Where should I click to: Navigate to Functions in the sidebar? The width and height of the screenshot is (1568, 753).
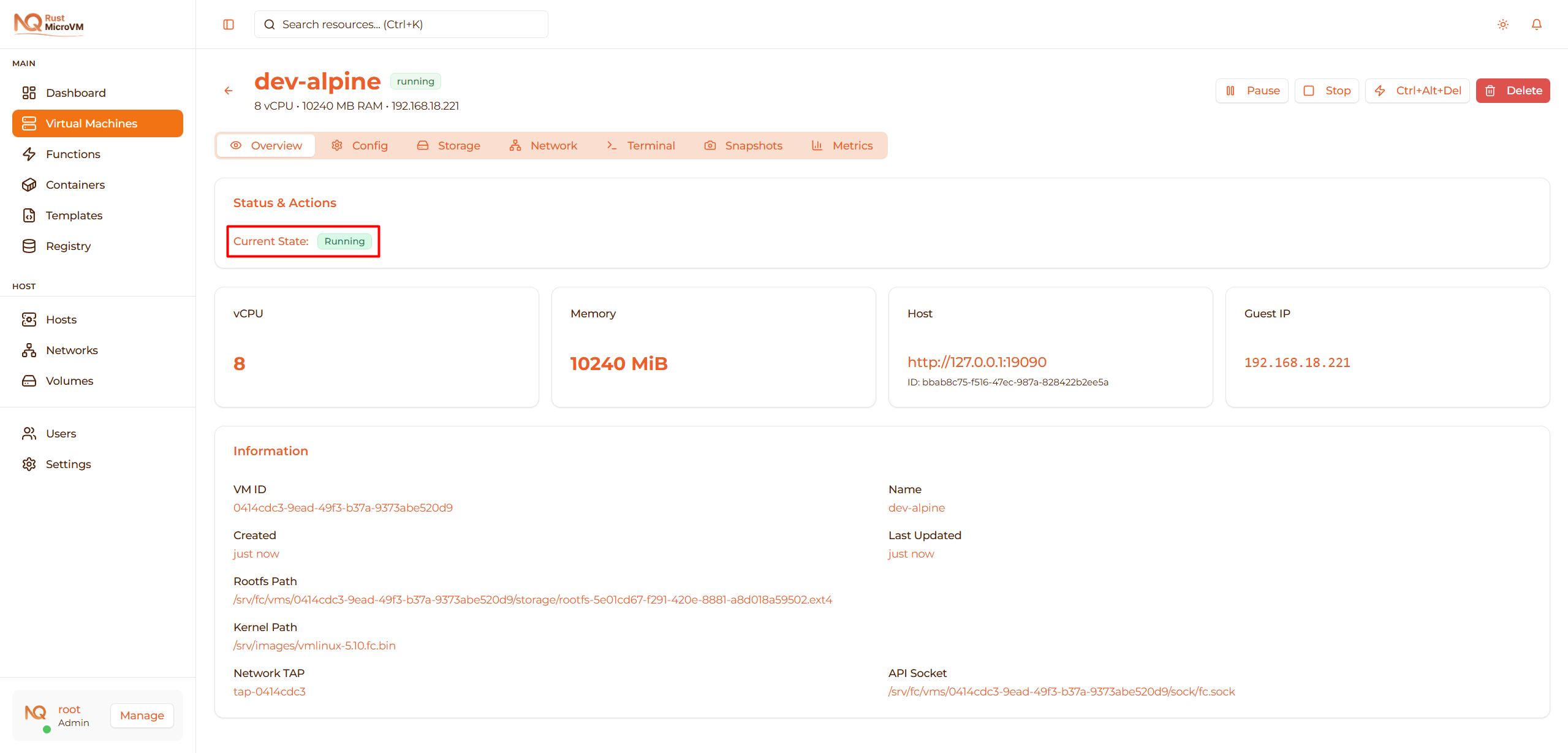75,154
